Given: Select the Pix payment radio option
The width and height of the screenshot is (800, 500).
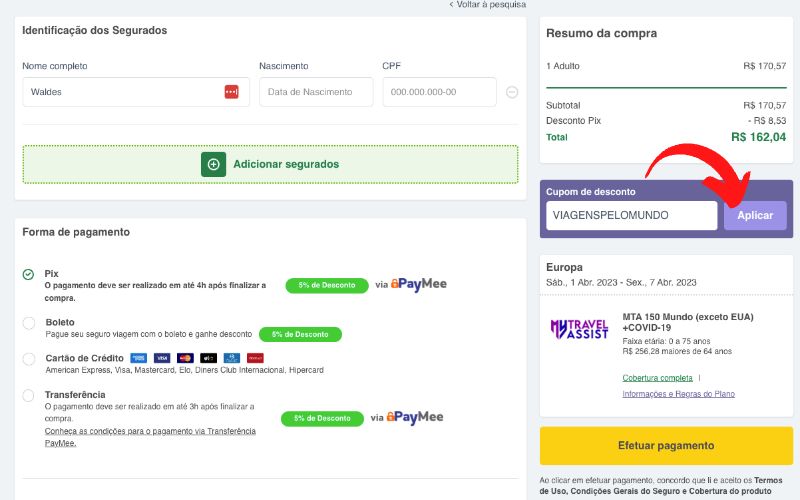Looking at the screenshot, I should coord(28,274).
